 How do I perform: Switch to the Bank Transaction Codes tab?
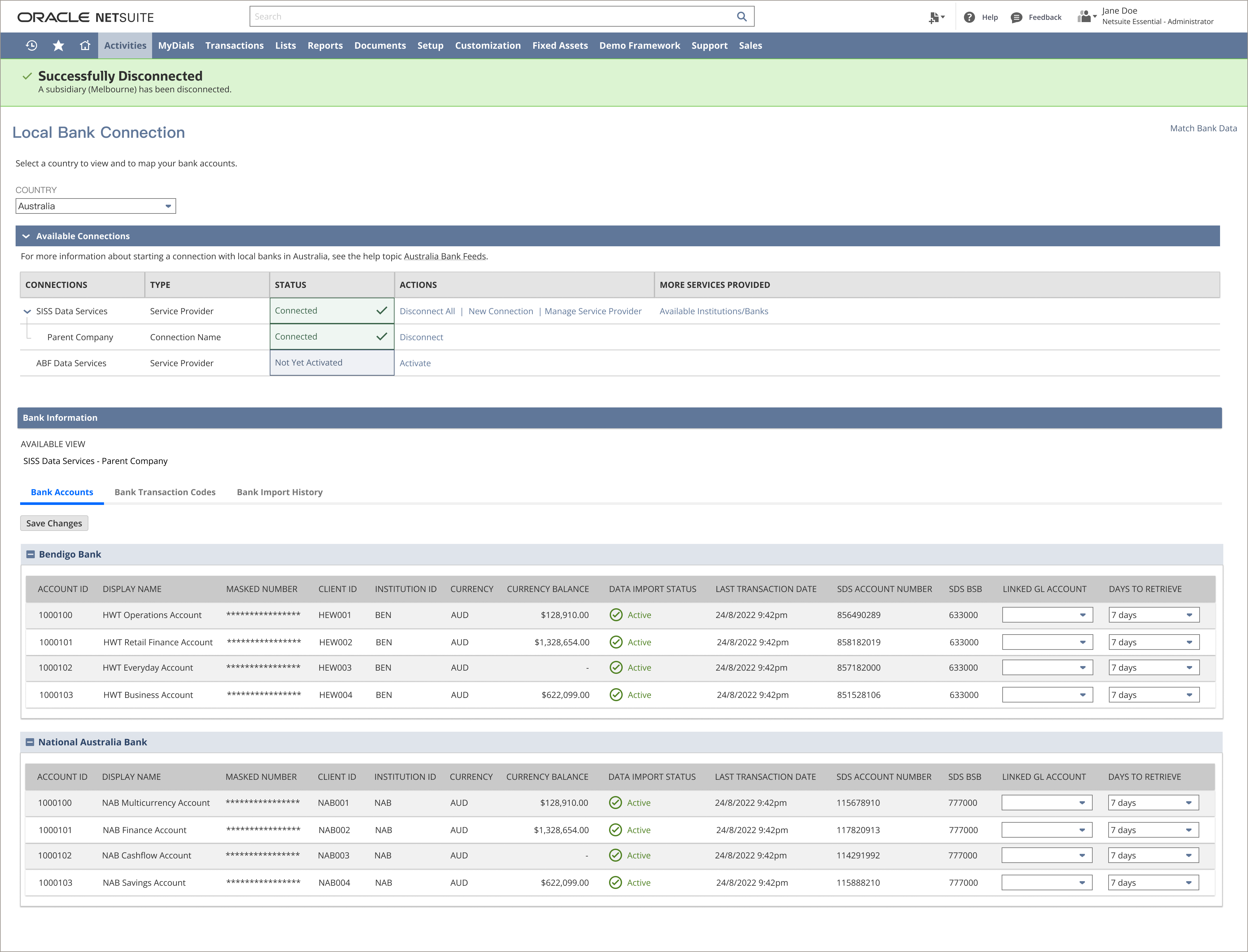[165, 492]
